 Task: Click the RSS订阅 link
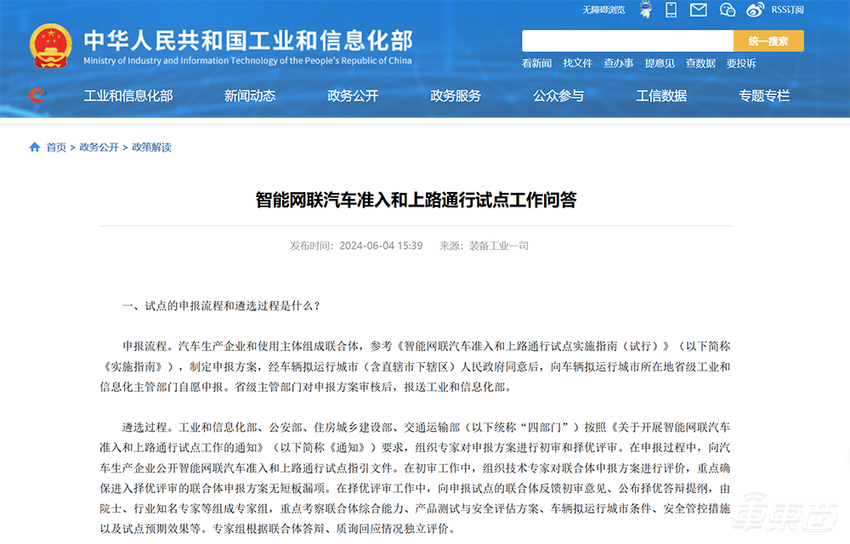pos(787,10)
